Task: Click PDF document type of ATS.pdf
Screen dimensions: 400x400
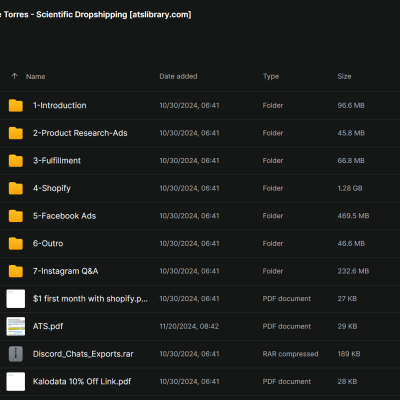Action: pos(287,326)
